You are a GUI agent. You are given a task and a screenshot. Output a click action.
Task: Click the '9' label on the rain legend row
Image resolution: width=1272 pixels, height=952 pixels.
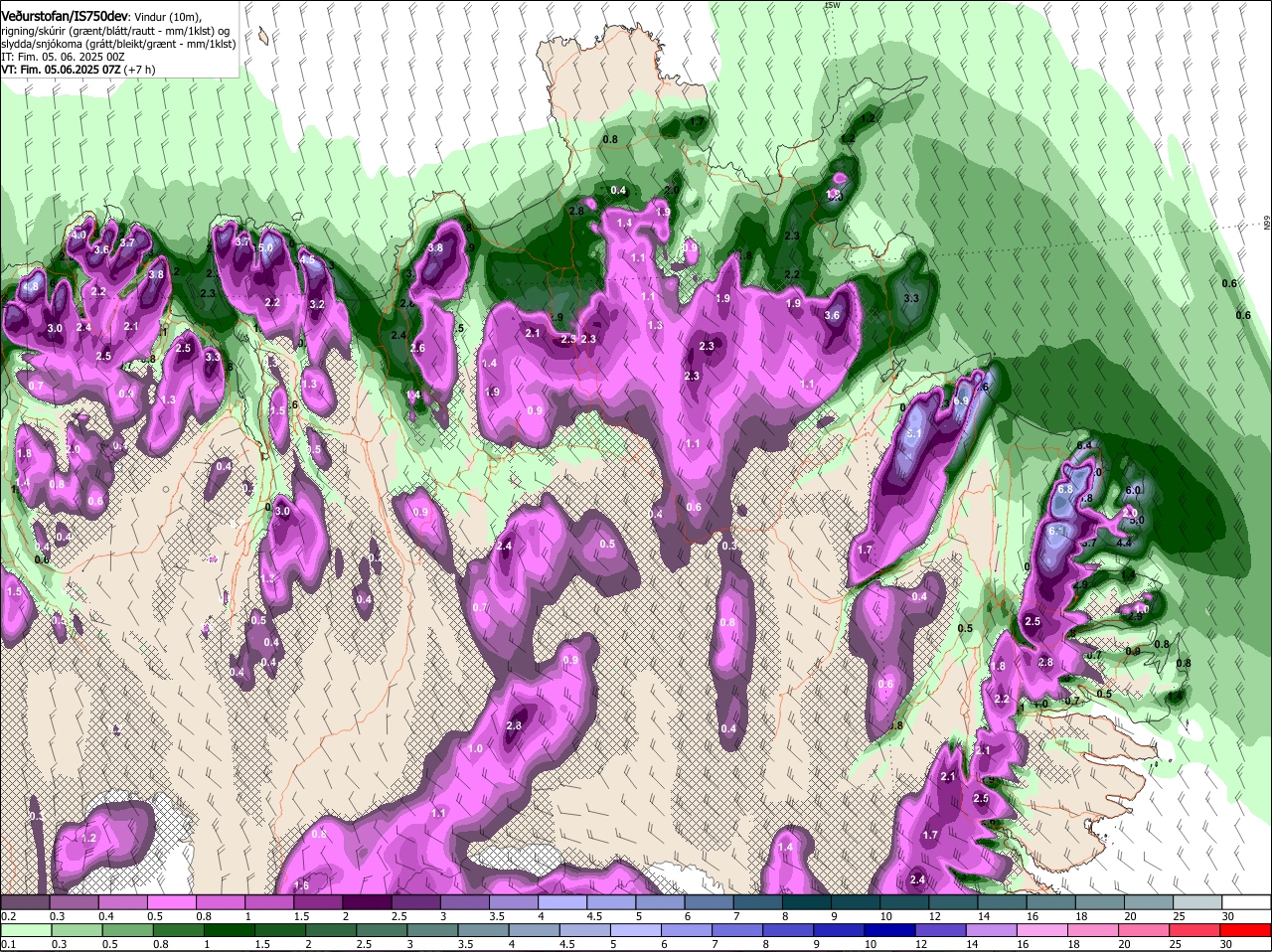click(x=816, y=945)
